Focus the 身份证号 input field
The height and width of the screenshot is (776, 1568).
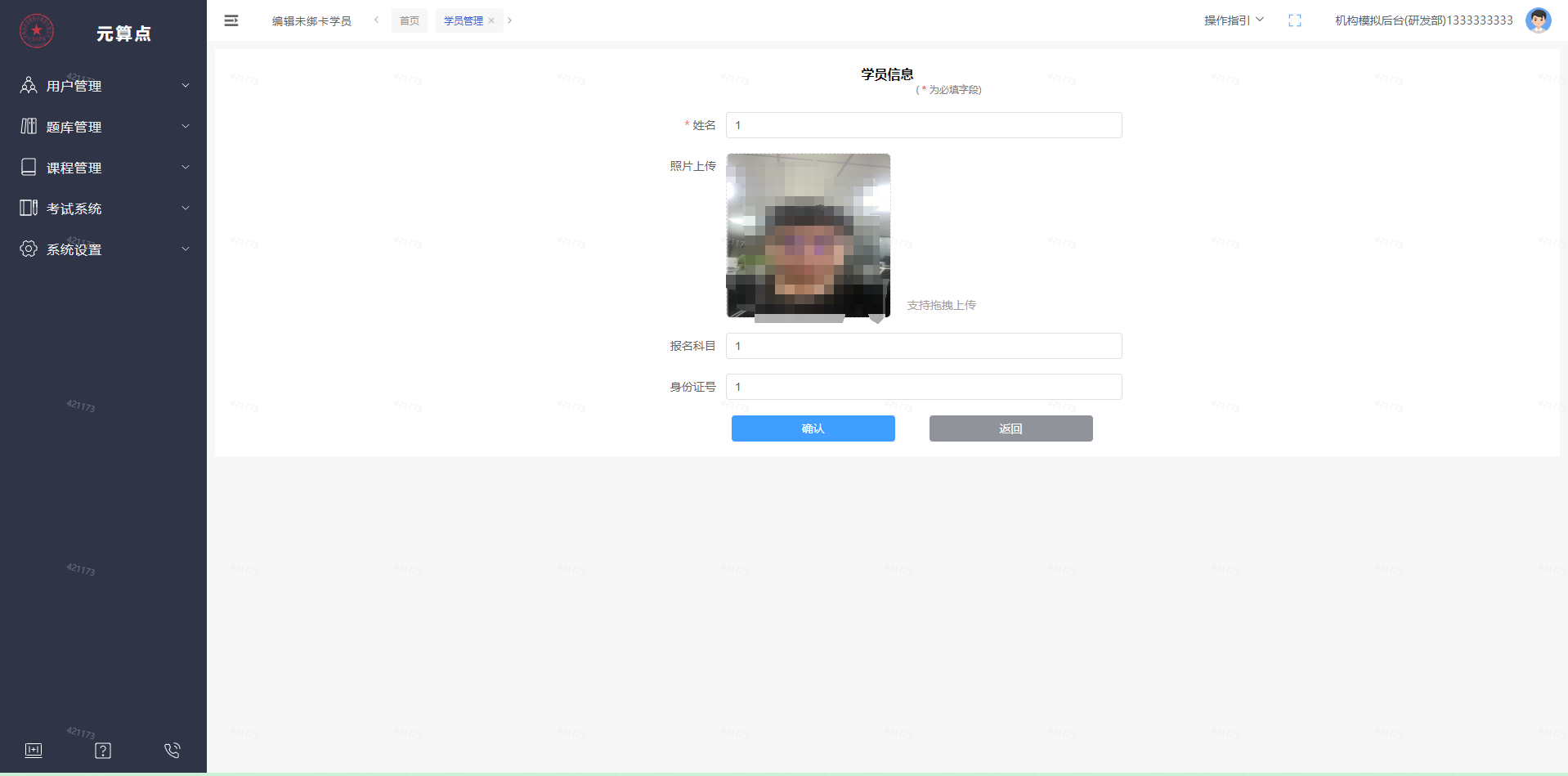pos(924,387)
